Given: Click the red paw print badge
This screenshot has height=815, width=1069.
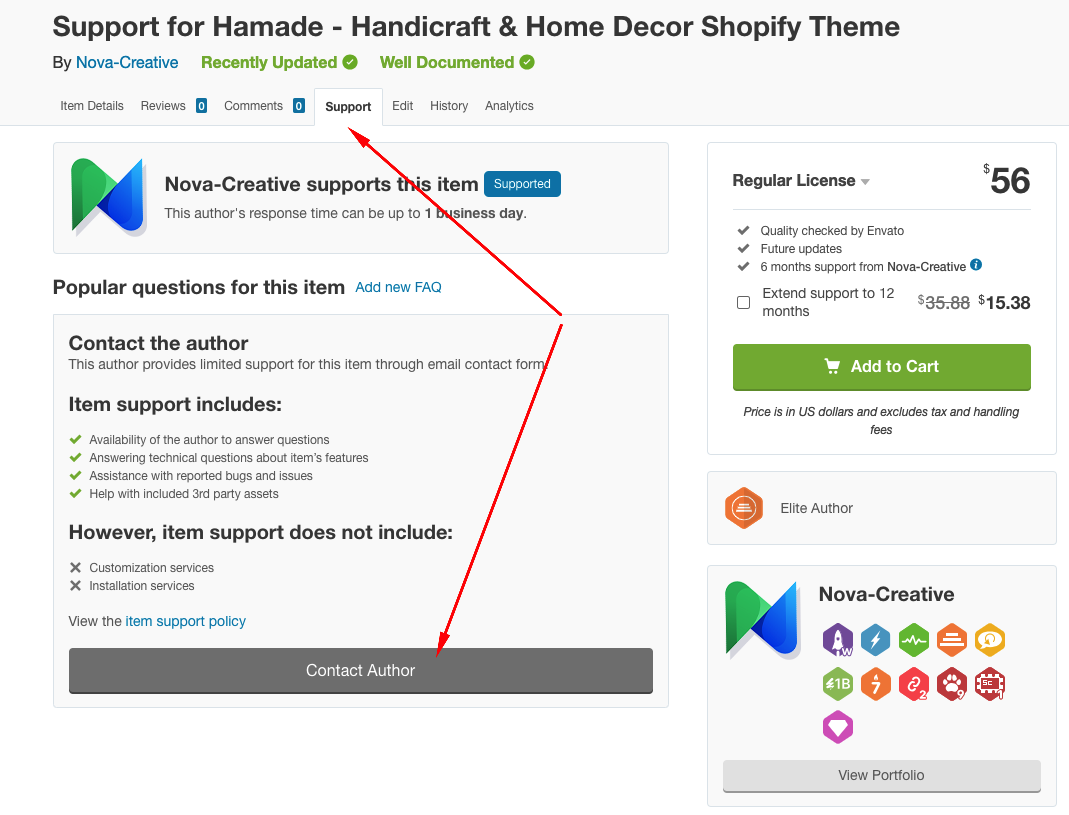Looking at the screenshot, I should click(952, 684).
